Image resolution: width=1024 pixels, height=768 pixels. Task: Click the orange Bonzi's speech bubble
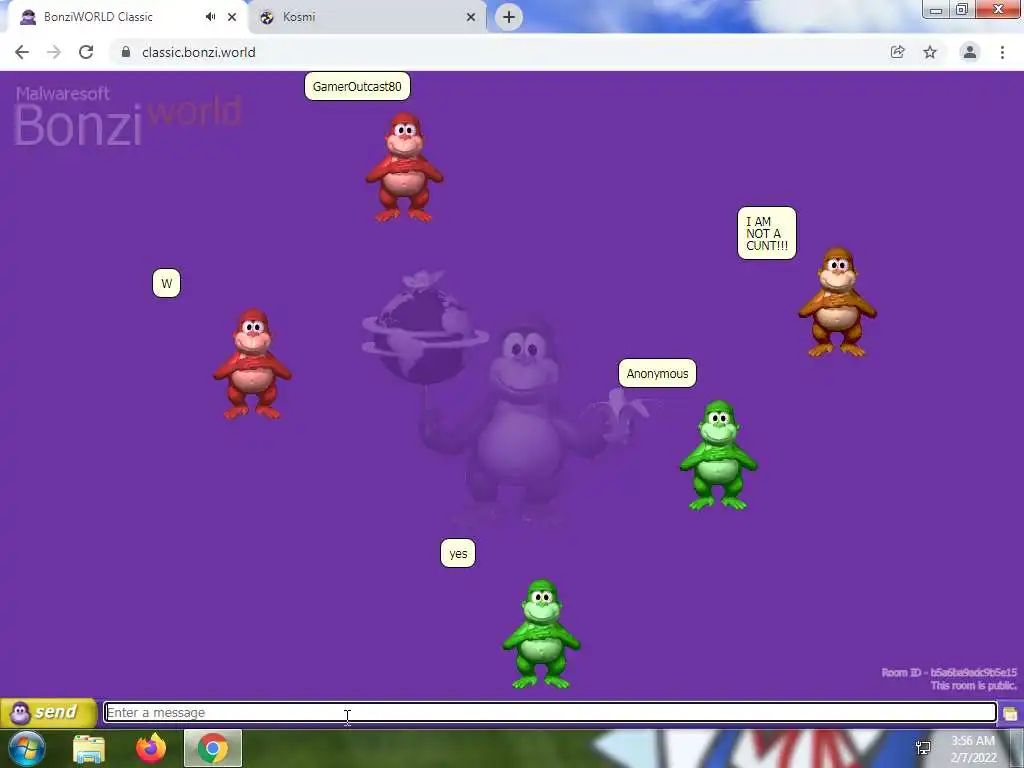767,233
